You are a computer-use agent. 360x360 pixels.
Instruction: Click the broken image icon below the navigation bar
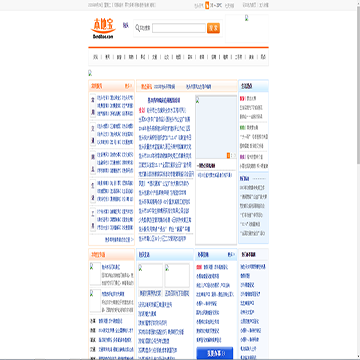(90, 73)
